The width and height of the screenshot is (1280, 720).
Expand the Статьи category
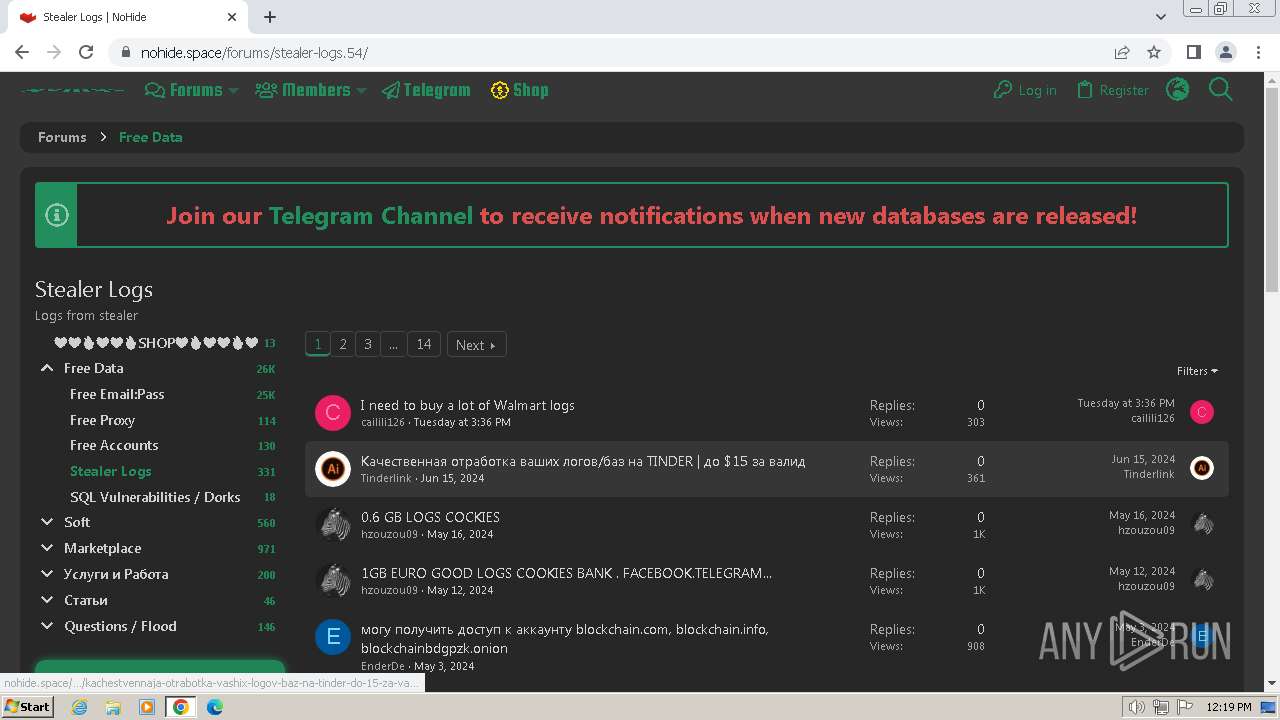click(47, 600)
